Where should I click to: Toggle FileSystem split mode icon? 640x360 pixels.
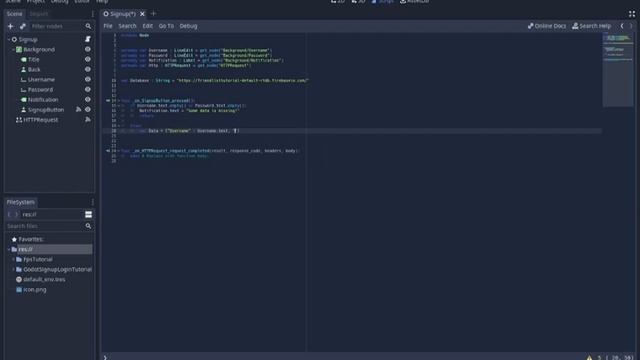[88, 214]
